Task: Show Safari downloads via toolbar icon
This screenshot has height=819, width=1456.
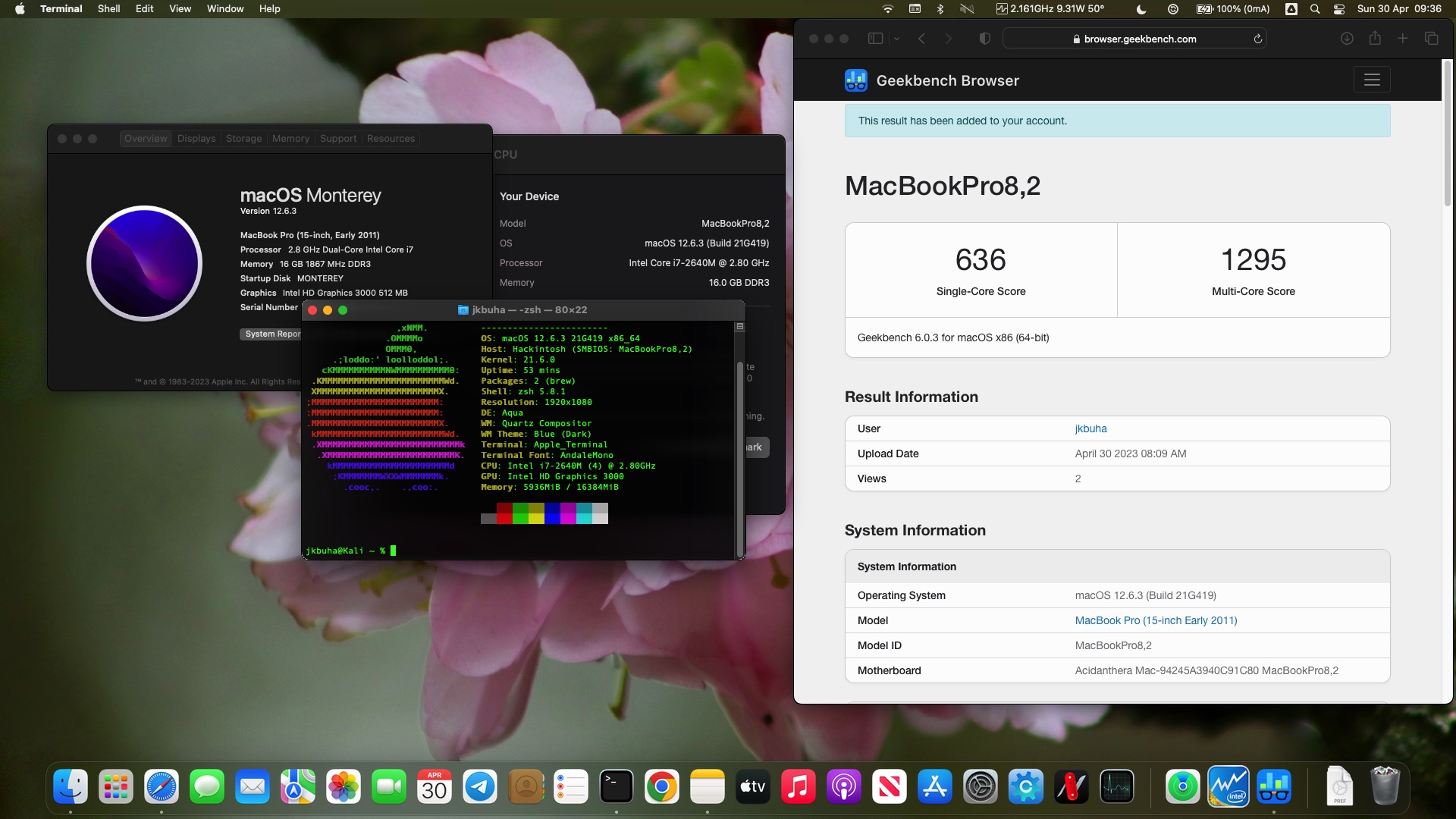Action: pos(1347,39)
